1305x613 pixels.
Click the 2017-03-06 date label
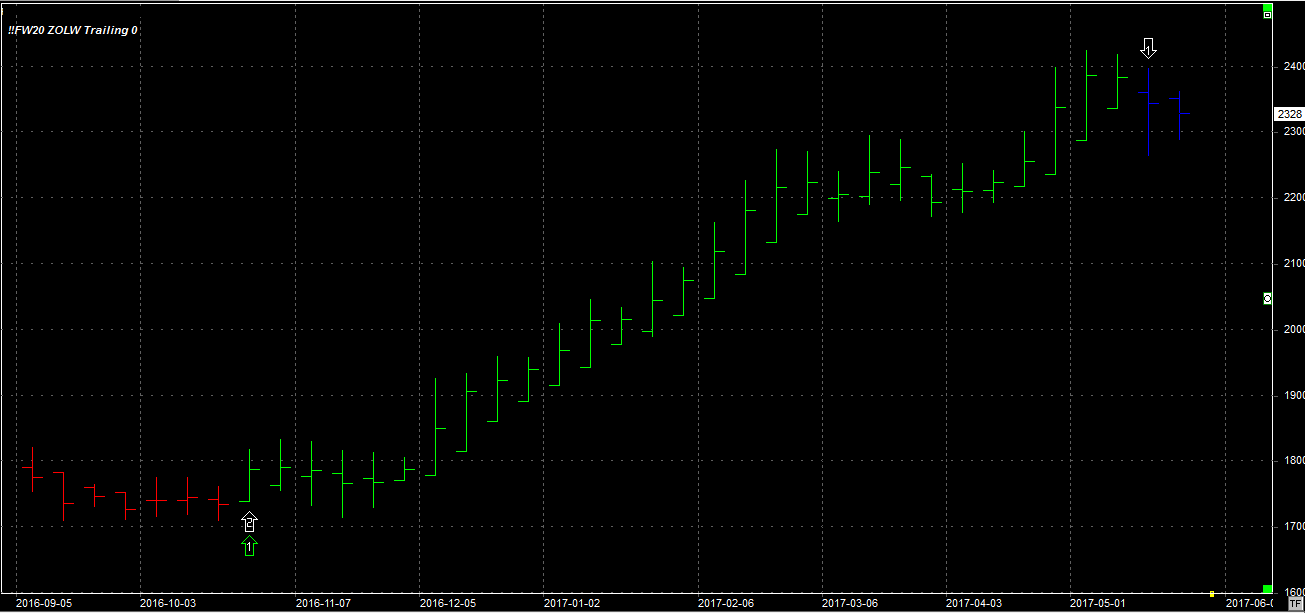point(850,603)
